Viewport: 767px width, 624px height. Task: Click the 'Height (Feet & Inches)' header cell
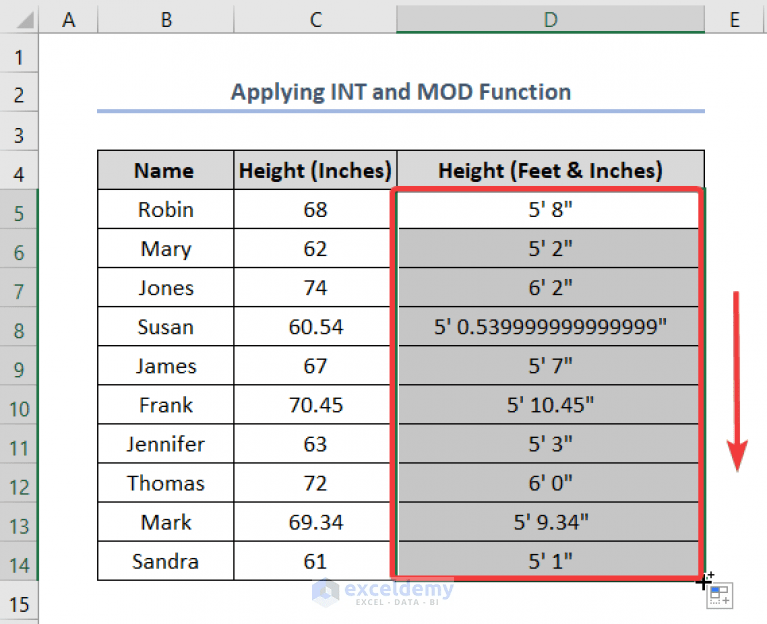[x=551, y=170]
